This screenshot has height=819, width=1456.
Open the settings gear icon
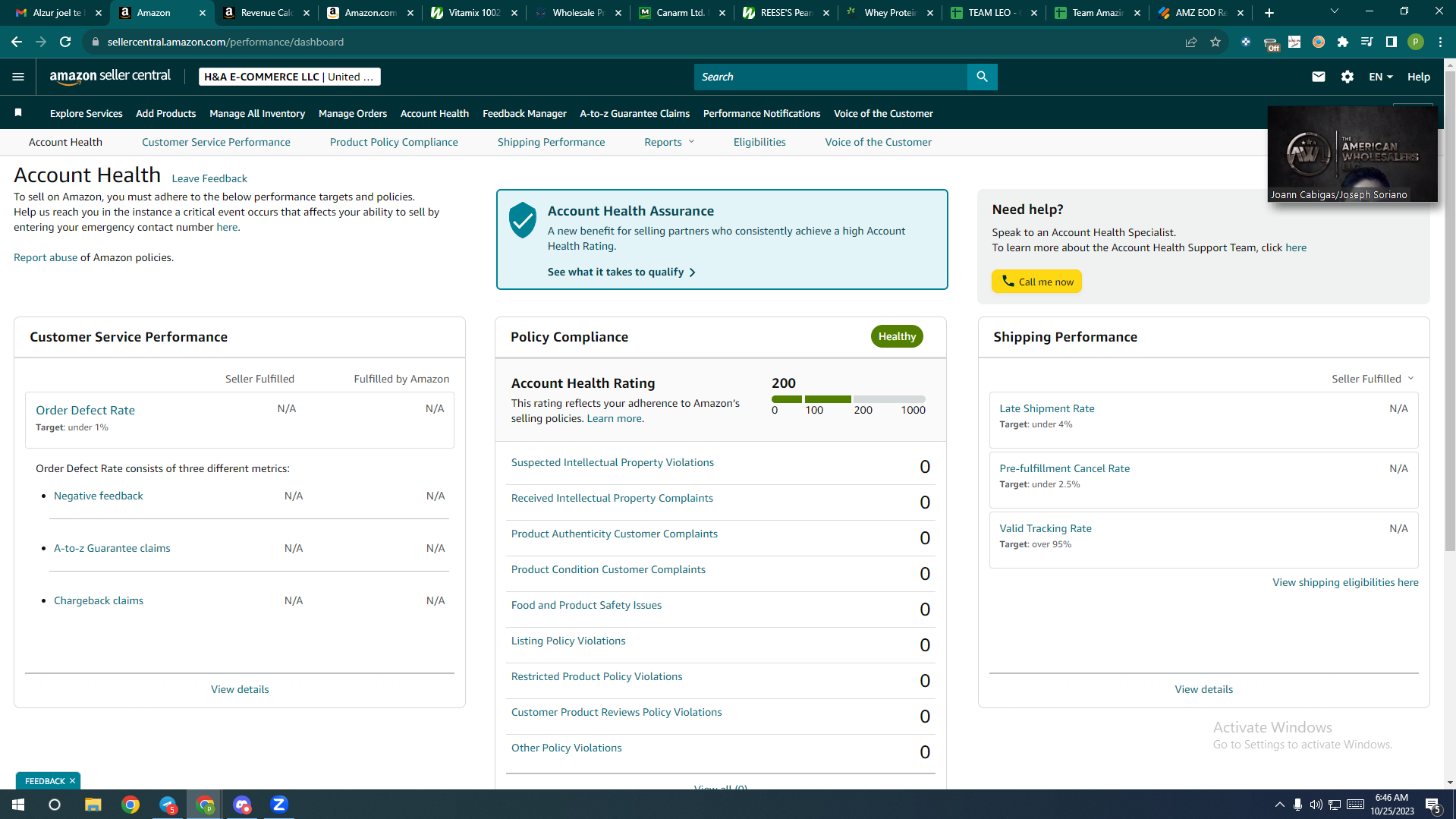click(1348, 77)
